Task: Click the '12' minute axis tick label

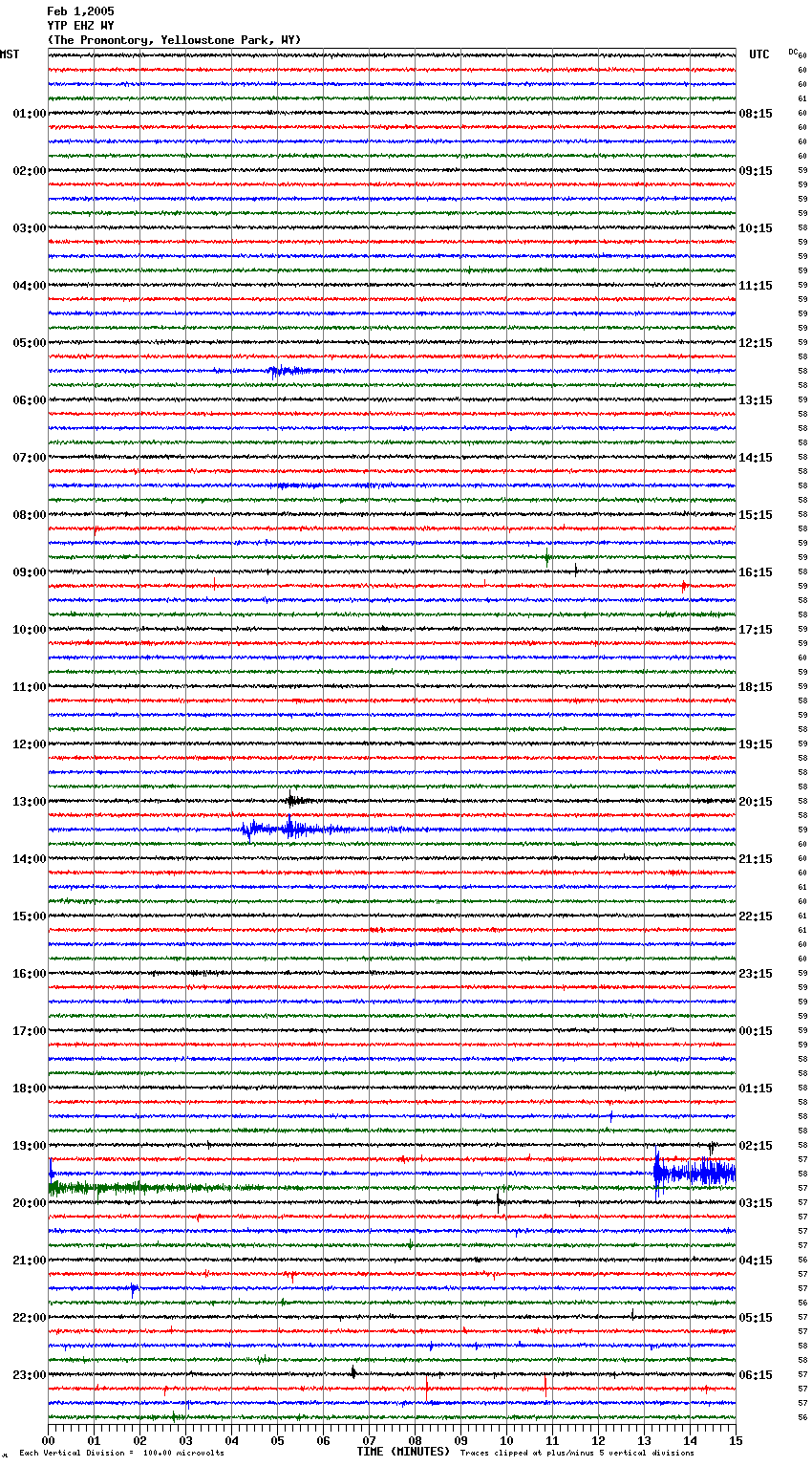Action: (x=598, y=1440)
